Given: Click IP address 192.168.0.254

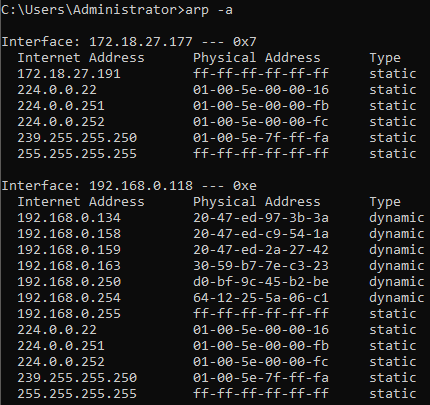Looking at the screenshot, I should coord(69,298).
